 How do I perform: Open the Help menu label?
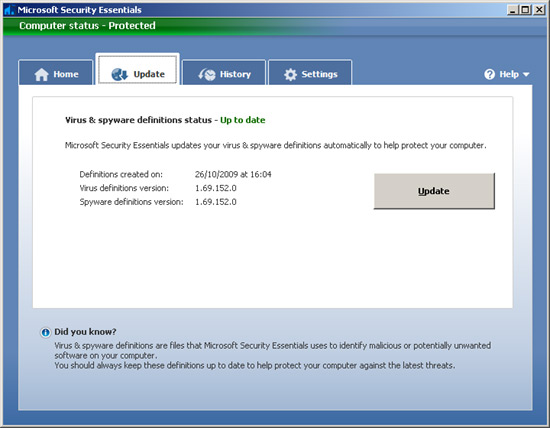coord(509,74)
